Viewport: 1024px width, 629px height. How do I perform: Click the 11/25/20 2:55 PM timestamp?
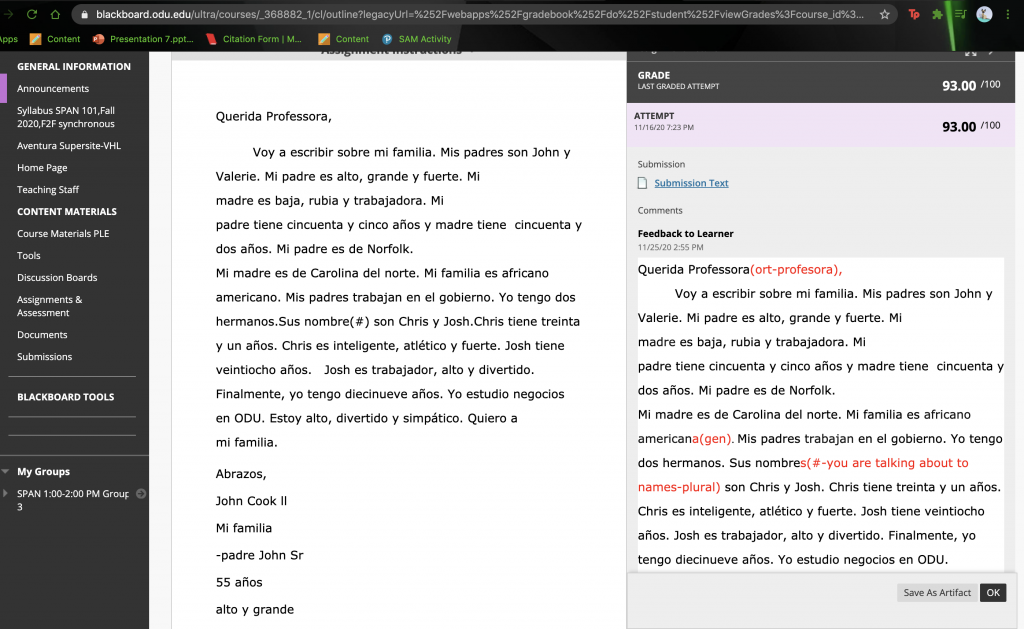(671, 248)
